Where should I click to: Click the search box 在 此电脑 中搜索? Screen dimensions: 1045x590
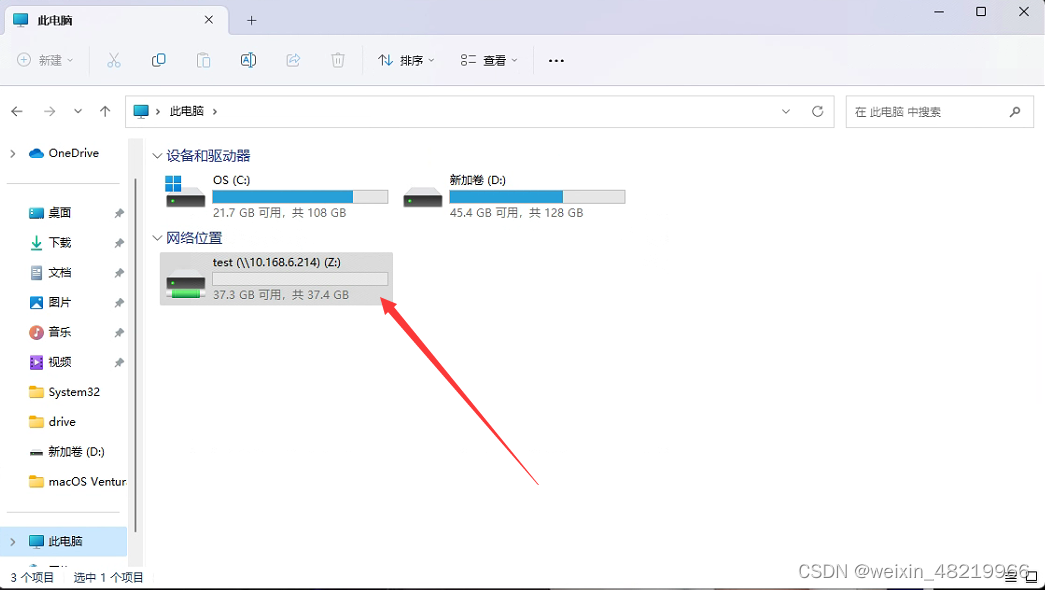tap(940, 112)
